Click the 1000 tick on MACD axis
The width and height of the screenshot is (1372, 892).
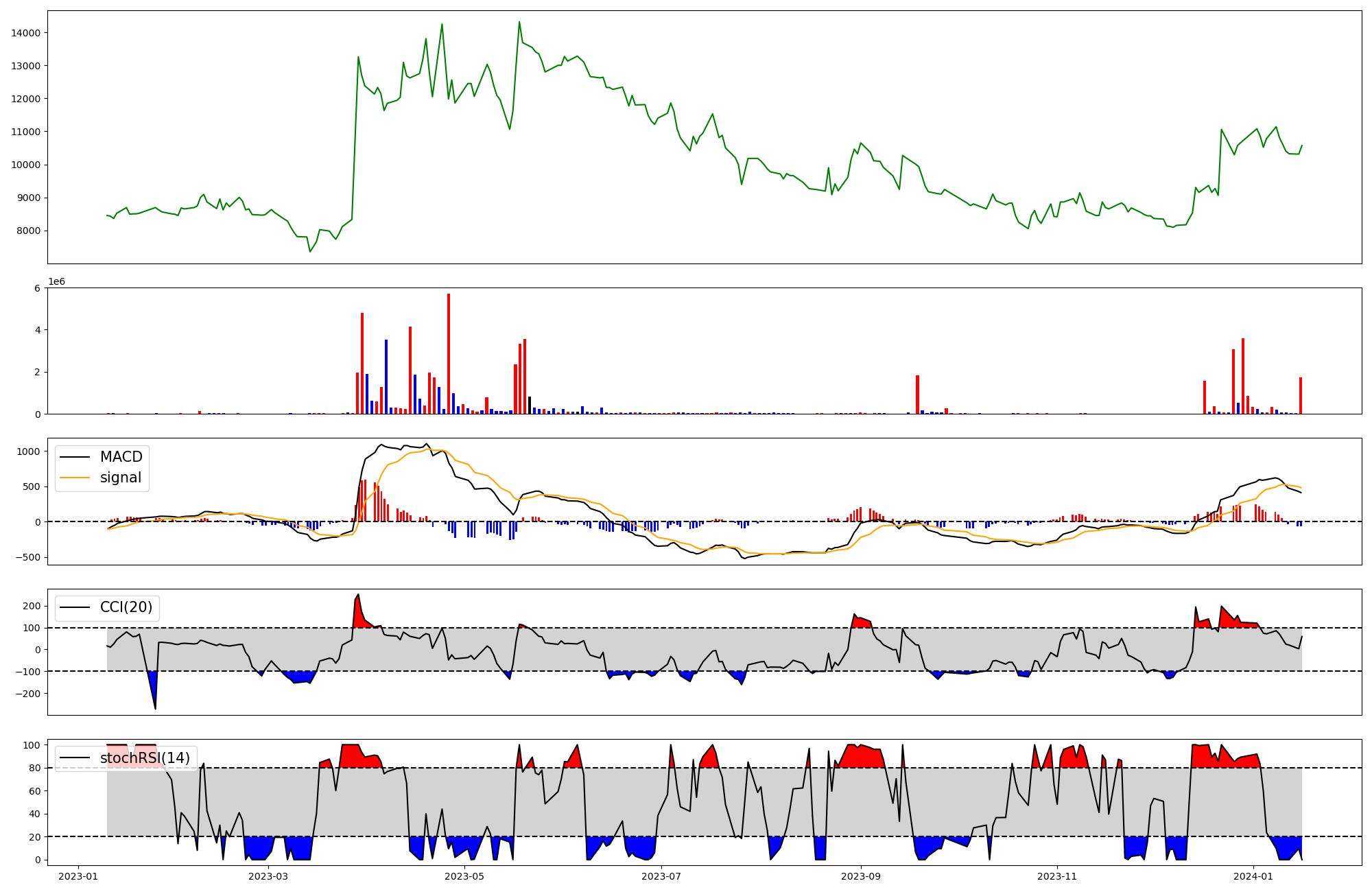click(x=29, y=451)
